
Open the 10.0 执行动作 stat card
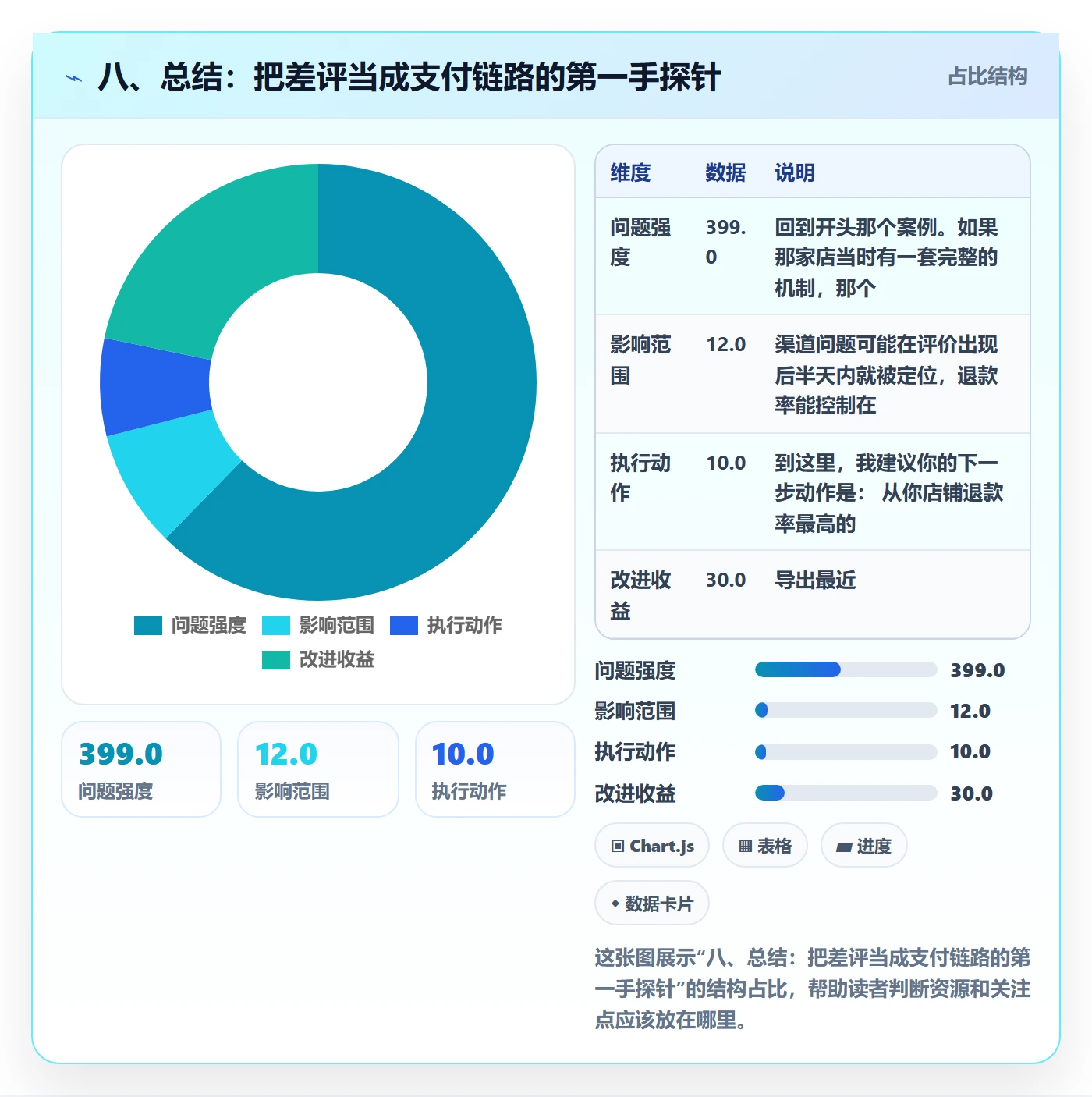(495, 769)
